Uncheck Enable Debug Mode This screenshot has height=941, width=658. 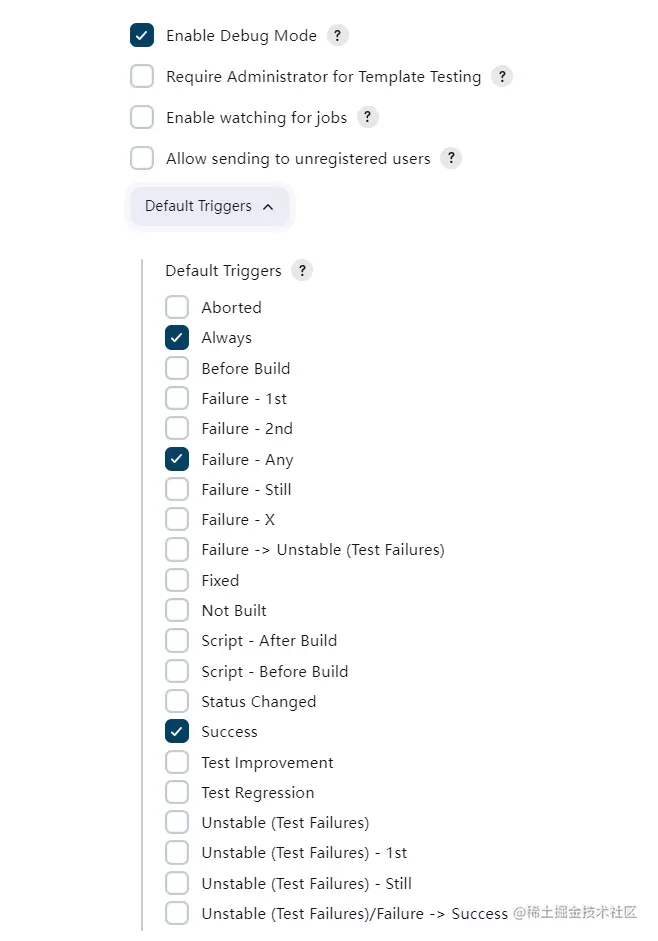(142, 36)
